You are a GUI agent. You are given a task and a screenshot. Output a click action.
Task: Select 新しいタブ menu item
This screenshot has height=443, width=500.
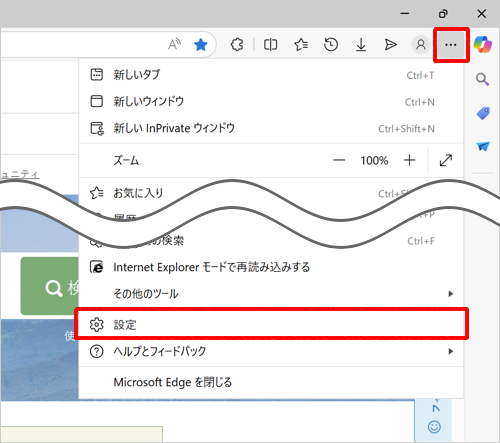click(x=271, y=75)
